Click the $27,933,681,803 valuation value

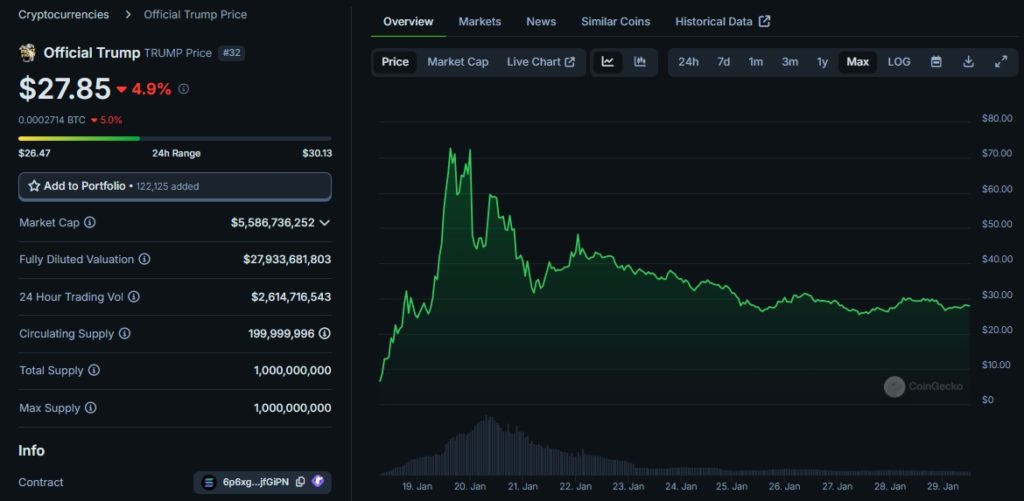(287, 259)
